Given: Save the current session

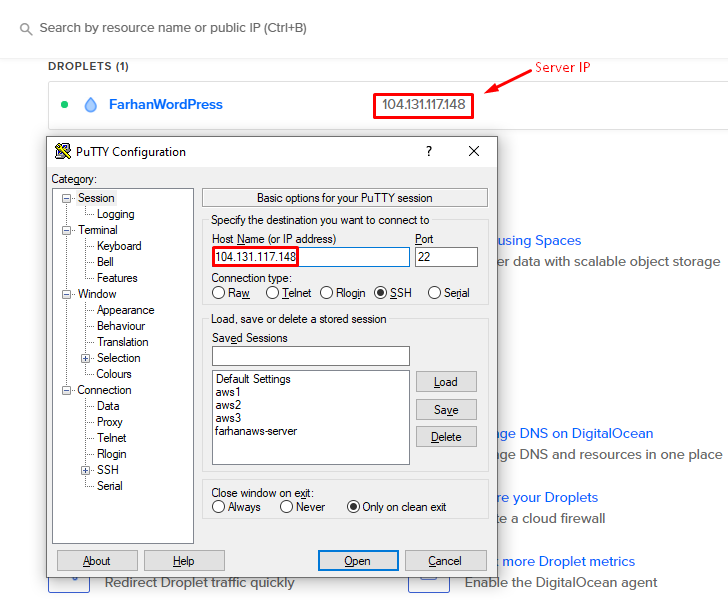Looking at the screenshot, I should tap(446, 410).
